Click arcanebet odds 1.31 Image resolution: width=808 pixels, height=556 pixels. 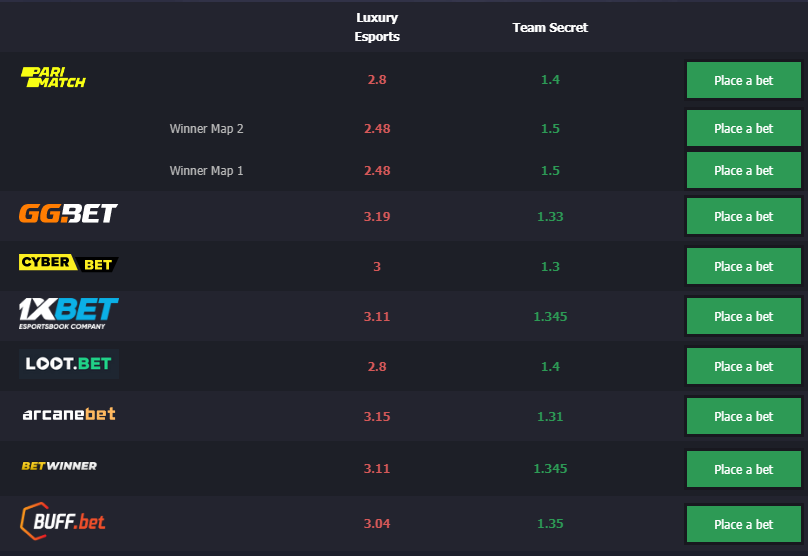pos(550,416)
